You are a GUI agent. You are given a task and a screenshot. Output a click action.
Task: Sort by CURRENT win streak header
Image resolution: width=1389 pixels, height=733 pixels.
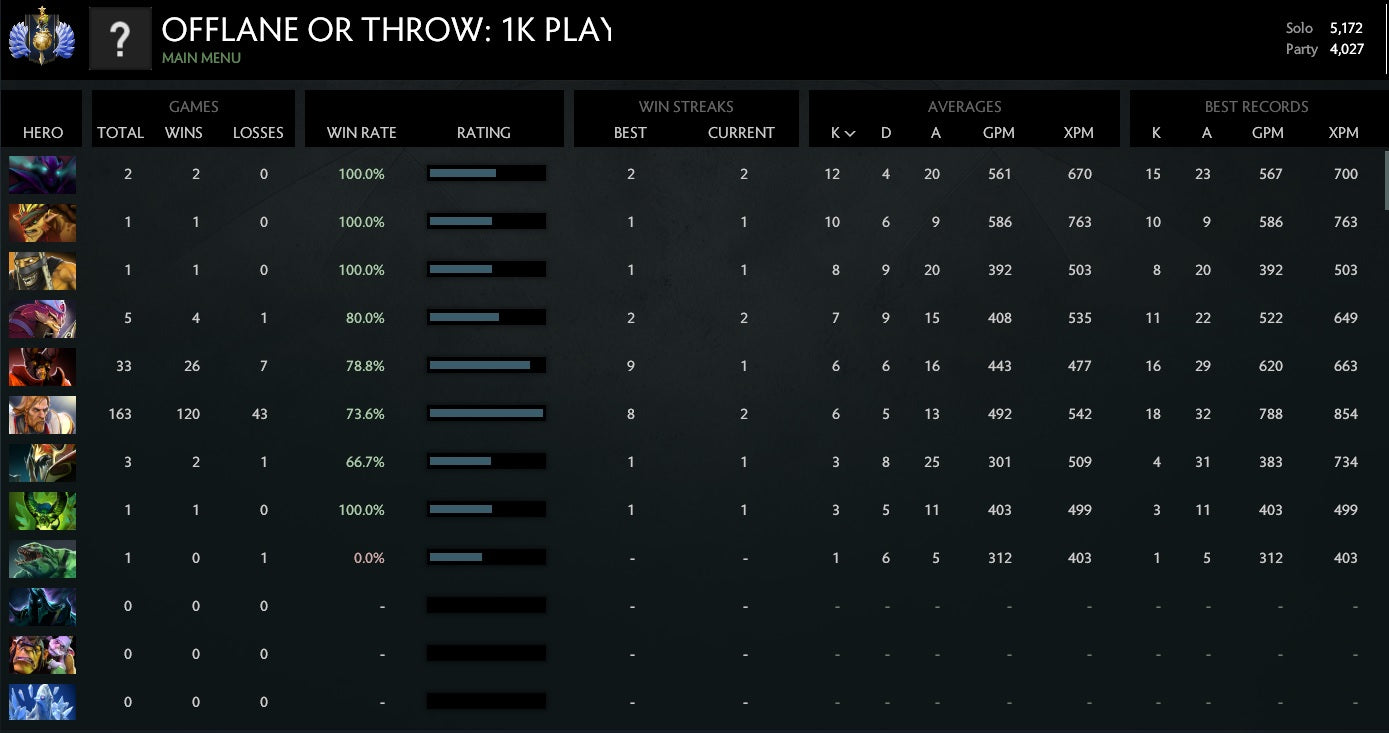pyautogui.click(x=741, y=133)
